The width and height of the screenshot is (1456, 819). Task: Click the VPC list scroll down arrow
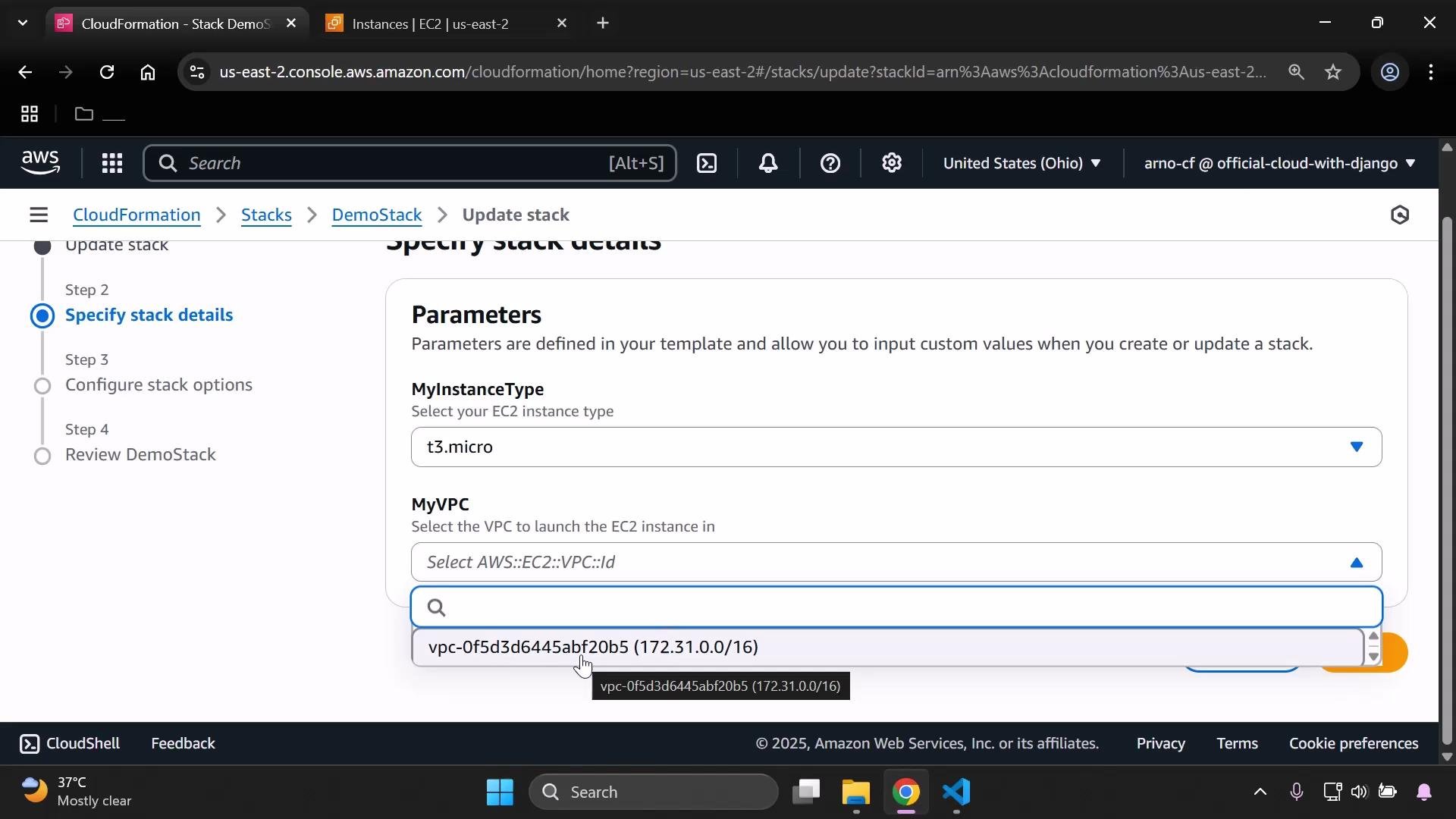1373,657
